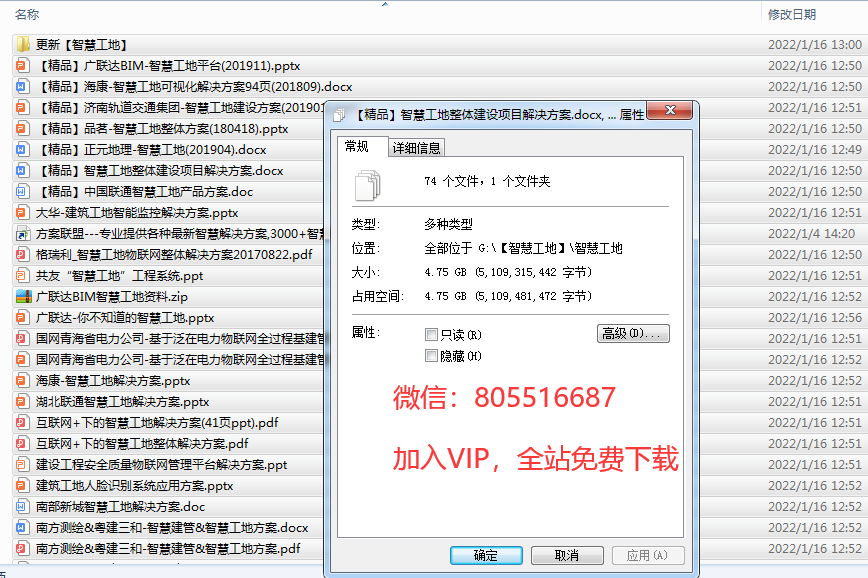868x578 pixels.
Task: Click the 应用(A) button
Action: tap(648, 555)
